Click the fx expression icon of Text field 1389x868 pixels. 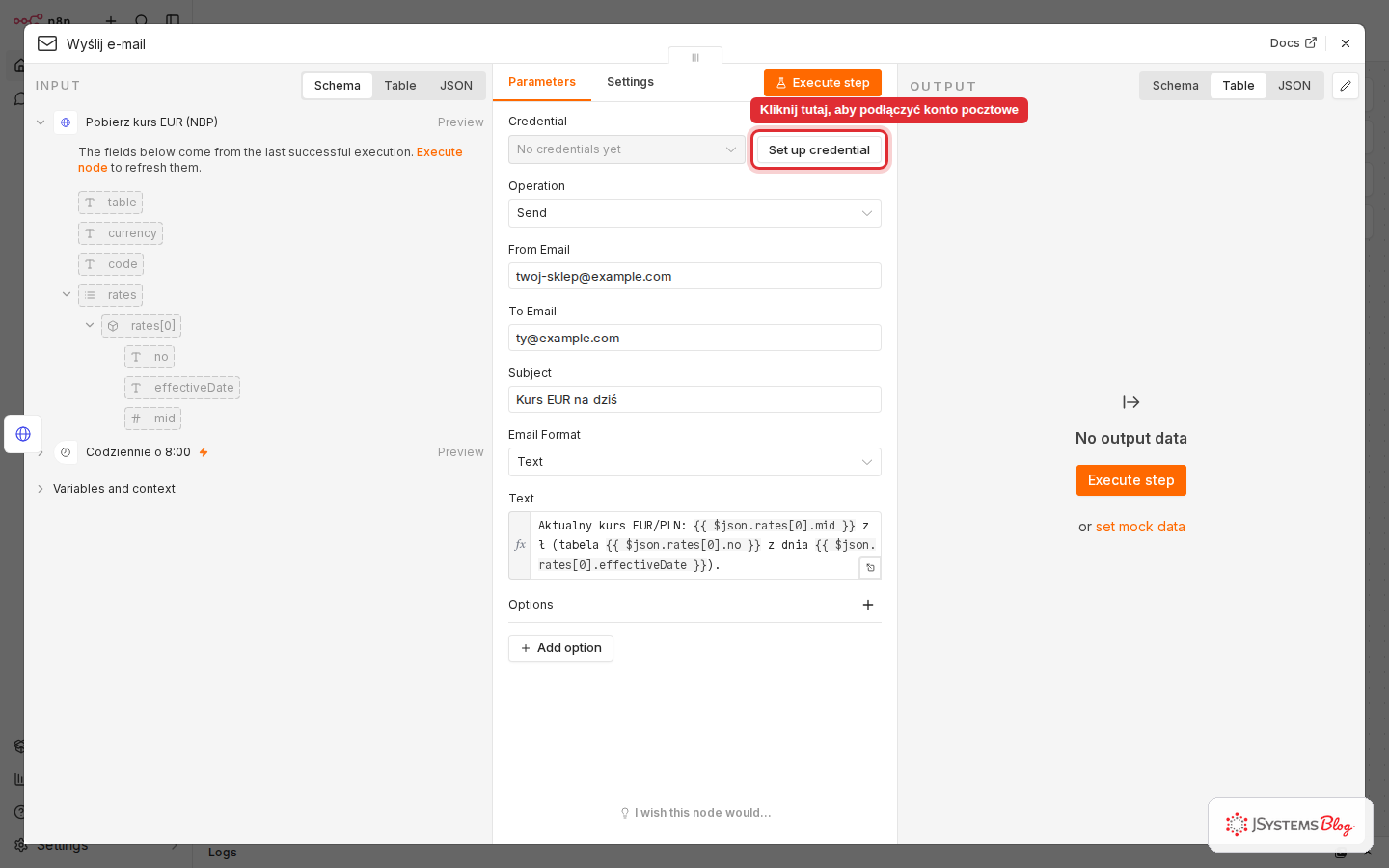click(x=520, y=545)
